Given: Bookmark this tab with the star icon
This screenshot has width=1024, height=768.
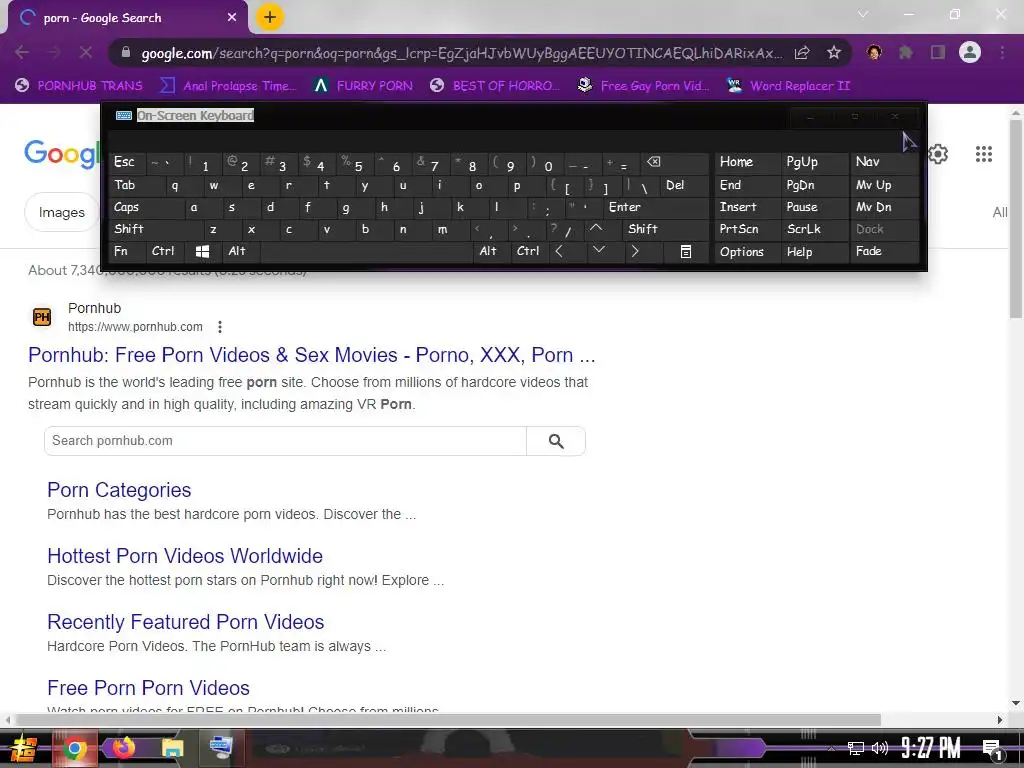Looking at the screenshot, I should [x=833, y=53].
